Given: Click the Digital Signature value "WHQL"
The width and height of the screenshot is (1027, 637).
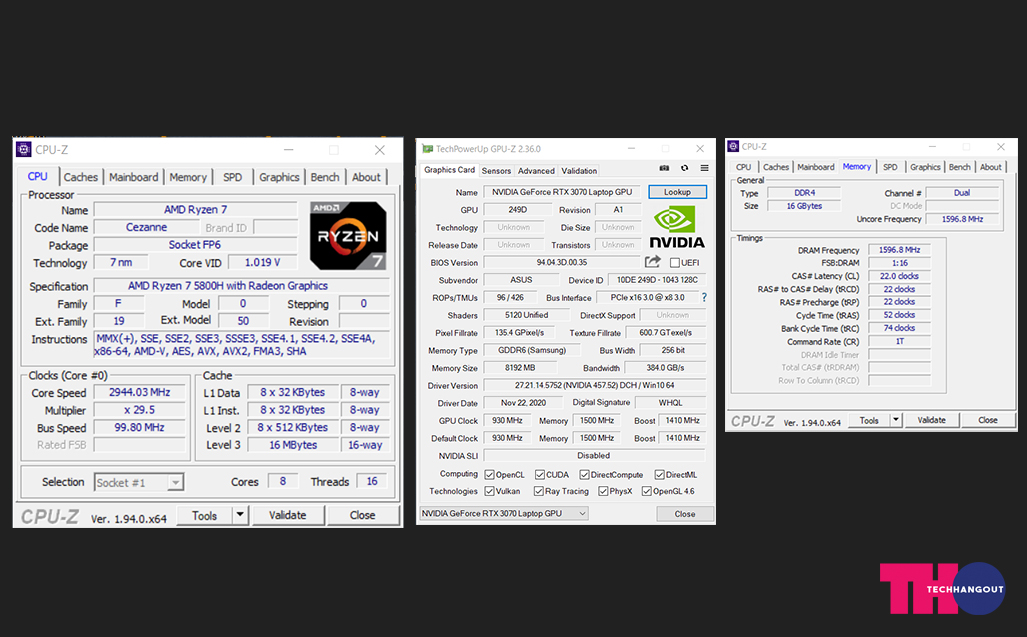Looking at the screenshot, I should pos(671,403).
